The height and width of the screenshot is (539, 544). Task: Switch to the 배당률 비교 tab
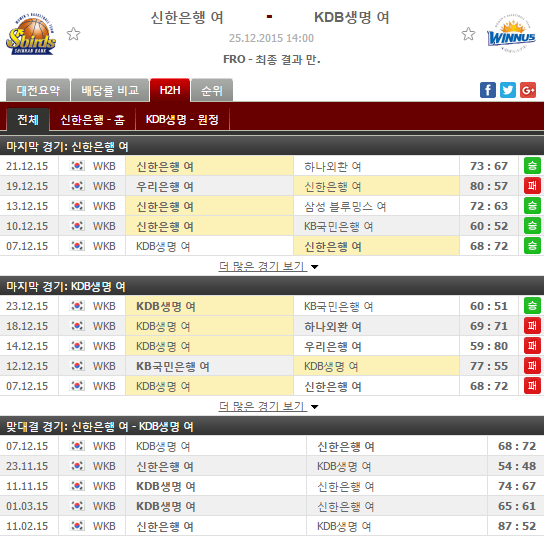(x=110, y=91)
